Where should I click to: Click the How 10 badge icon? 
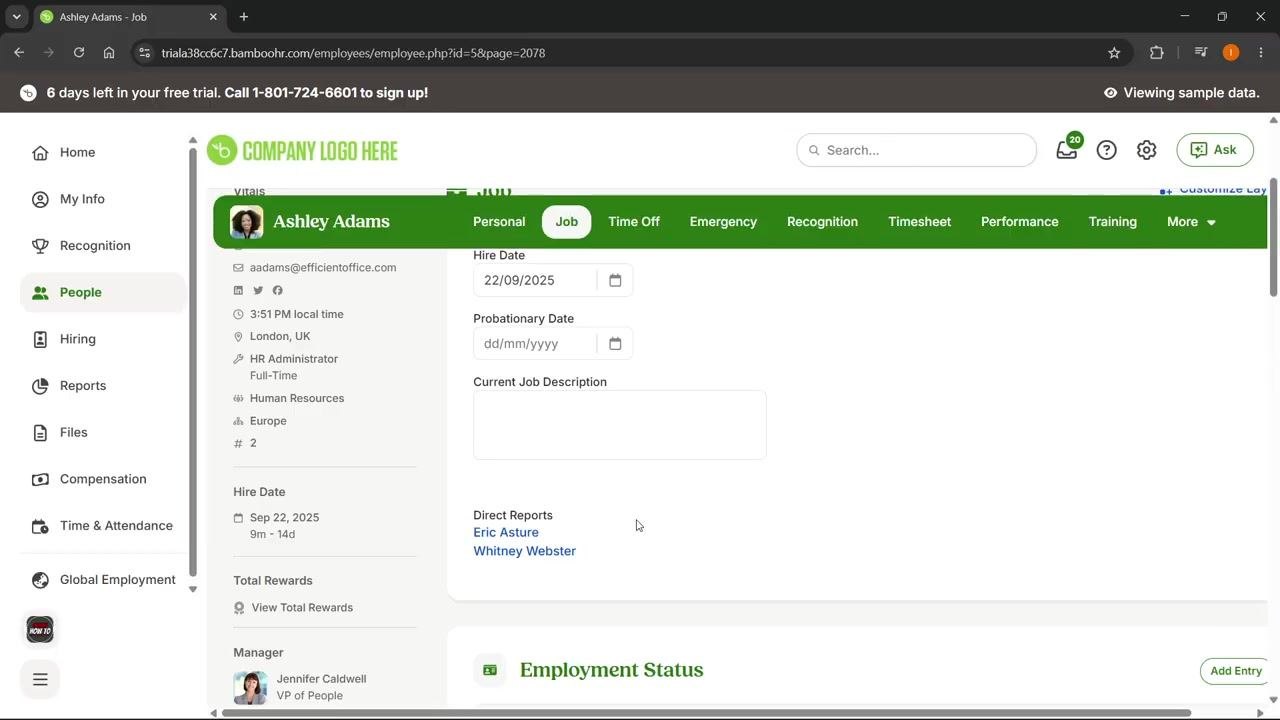(x=40, y=630)
